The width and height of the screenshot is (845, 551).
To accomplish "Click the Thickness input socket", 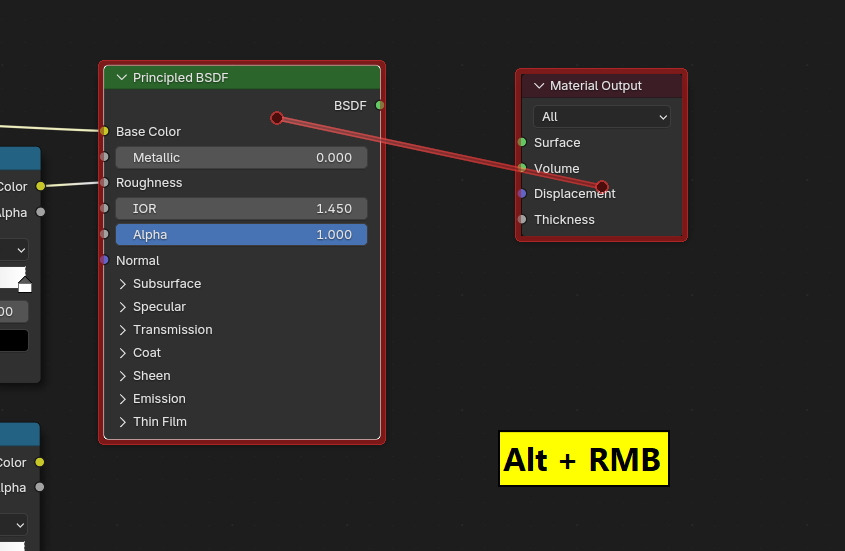I will click(x=522, y=219).
